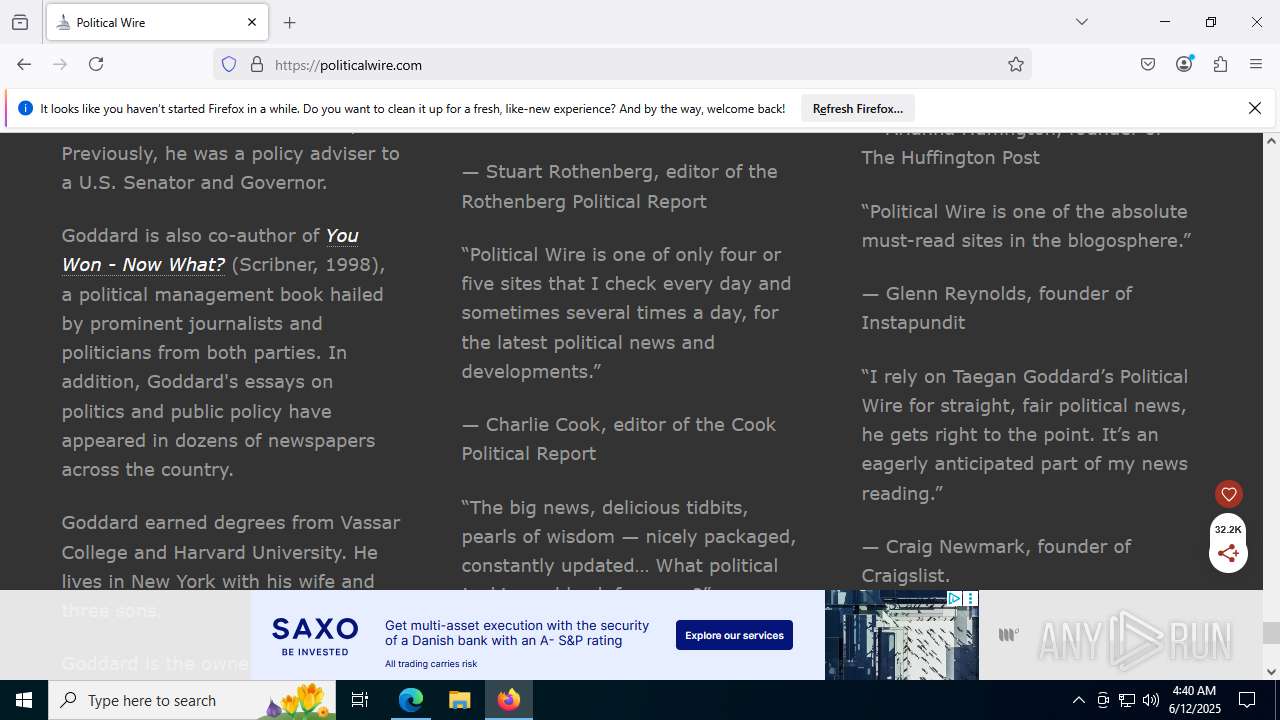Open the Windows notification center
Screen dimensions: 1280x720
(x=1247, y=700)
